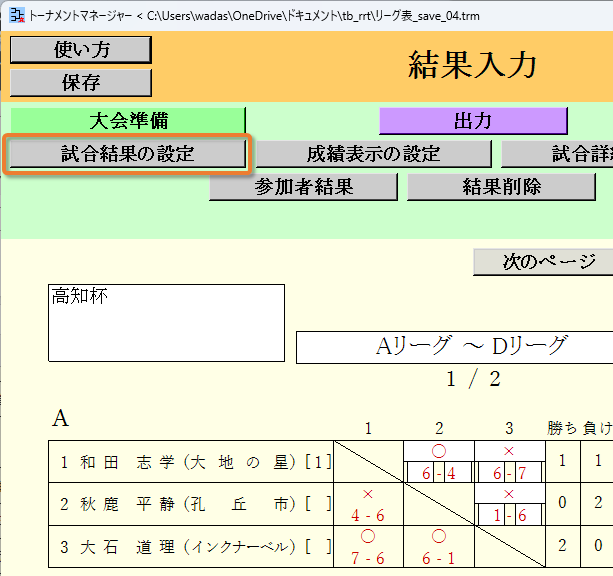Click the 1 / 2 page indicator
The height and width of the screenshot is (576, 613).
click(473, 379)
